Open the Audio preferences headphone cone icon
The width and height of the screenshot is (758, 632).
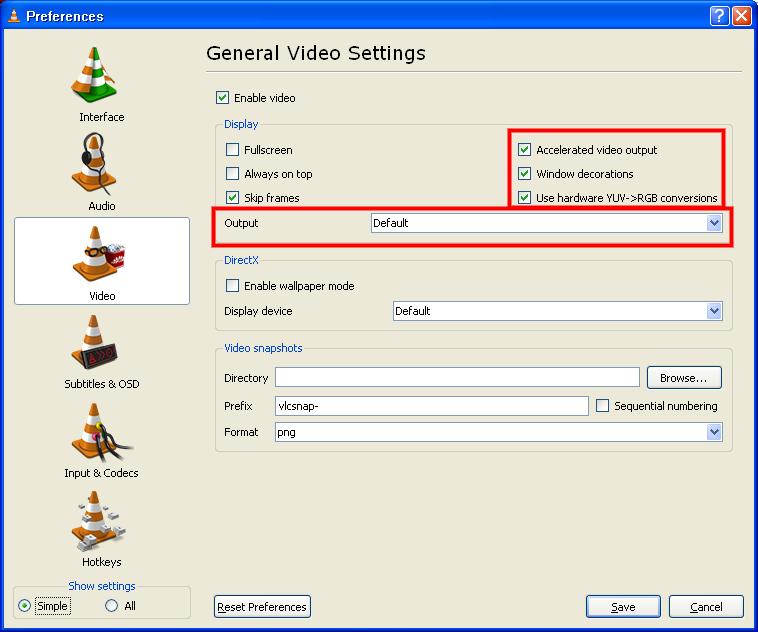pos(94,163)
